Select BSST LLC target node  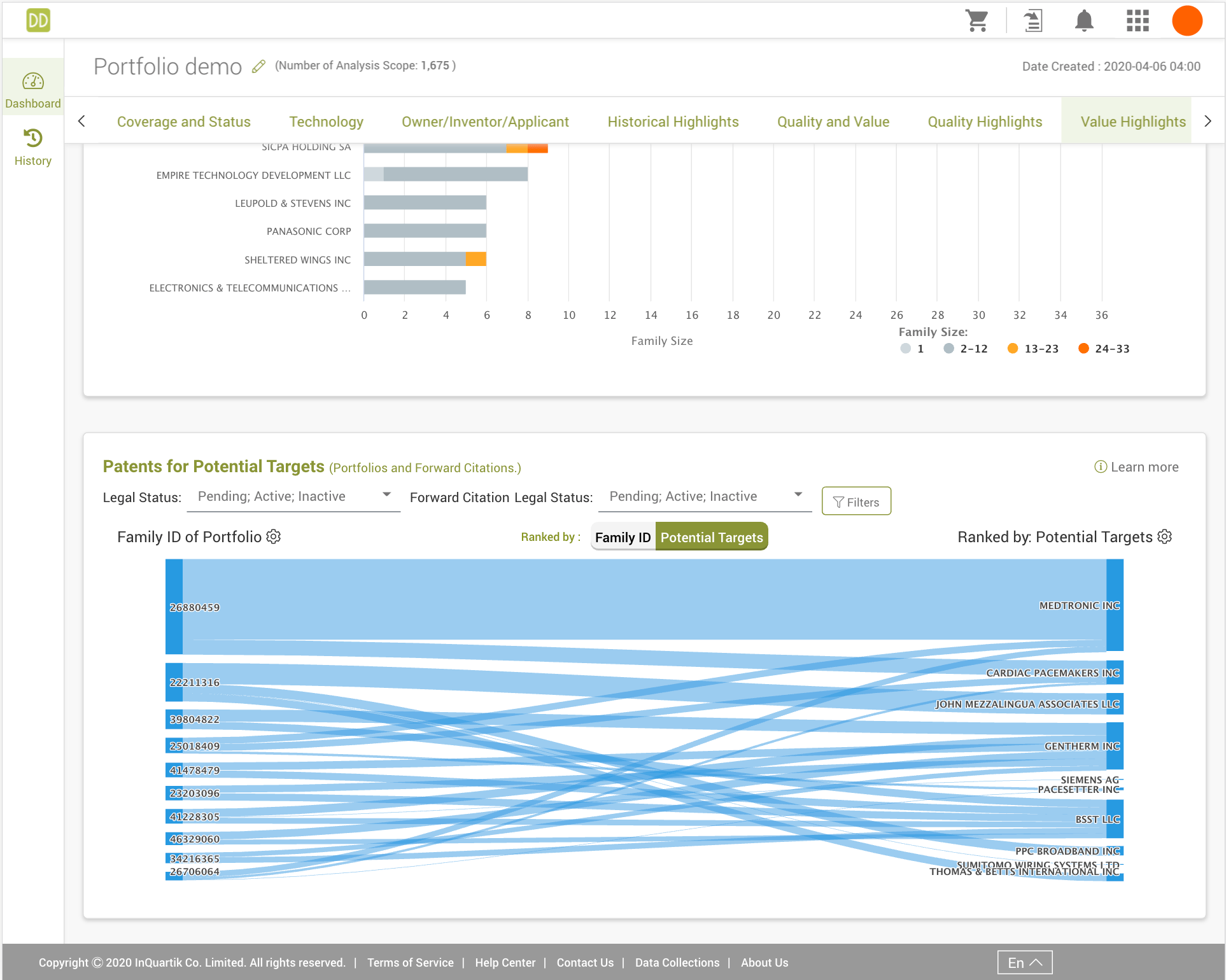(1115, 819)
